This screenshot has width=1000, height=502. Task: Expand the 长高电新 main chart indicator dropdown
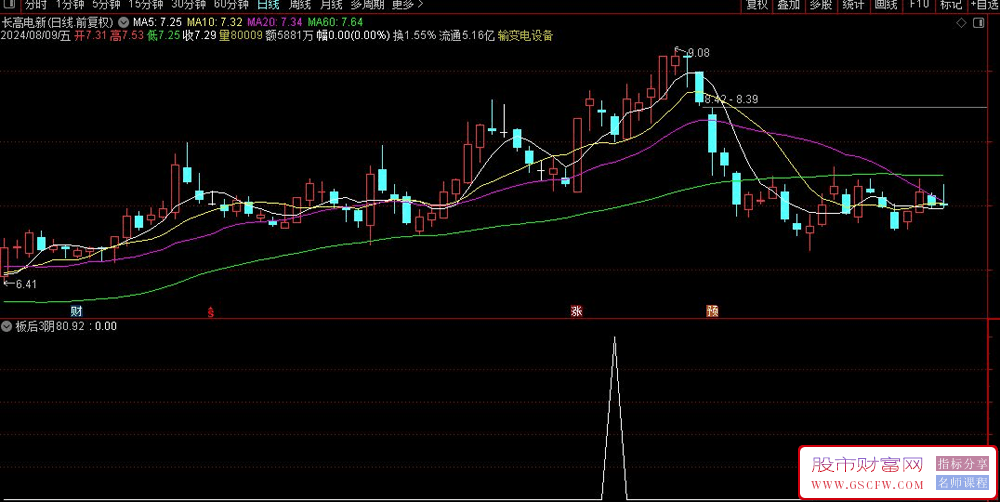coord(122,22)
